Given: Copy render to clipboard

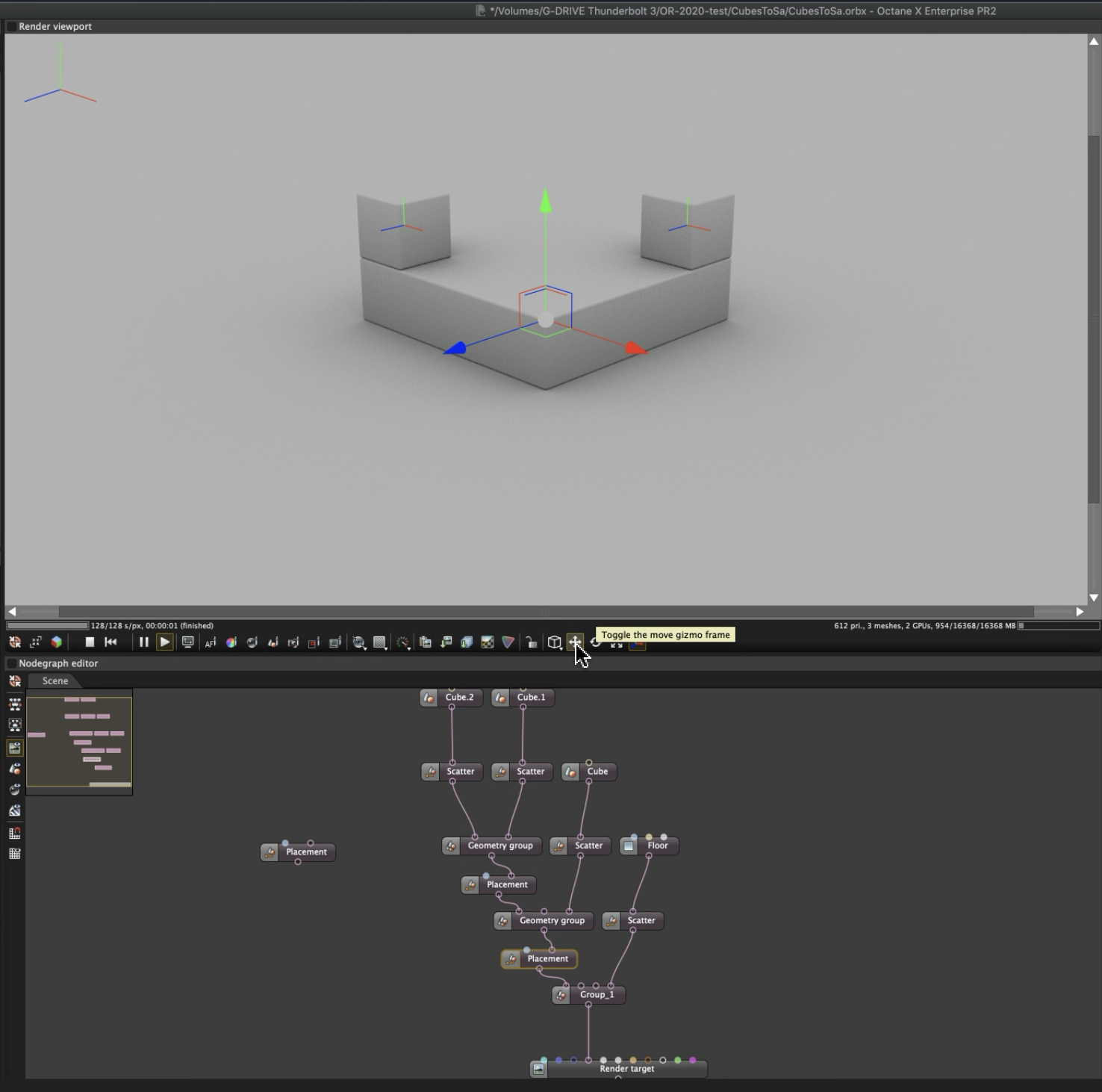Looking at the screenshot, I should click(426, 642).
